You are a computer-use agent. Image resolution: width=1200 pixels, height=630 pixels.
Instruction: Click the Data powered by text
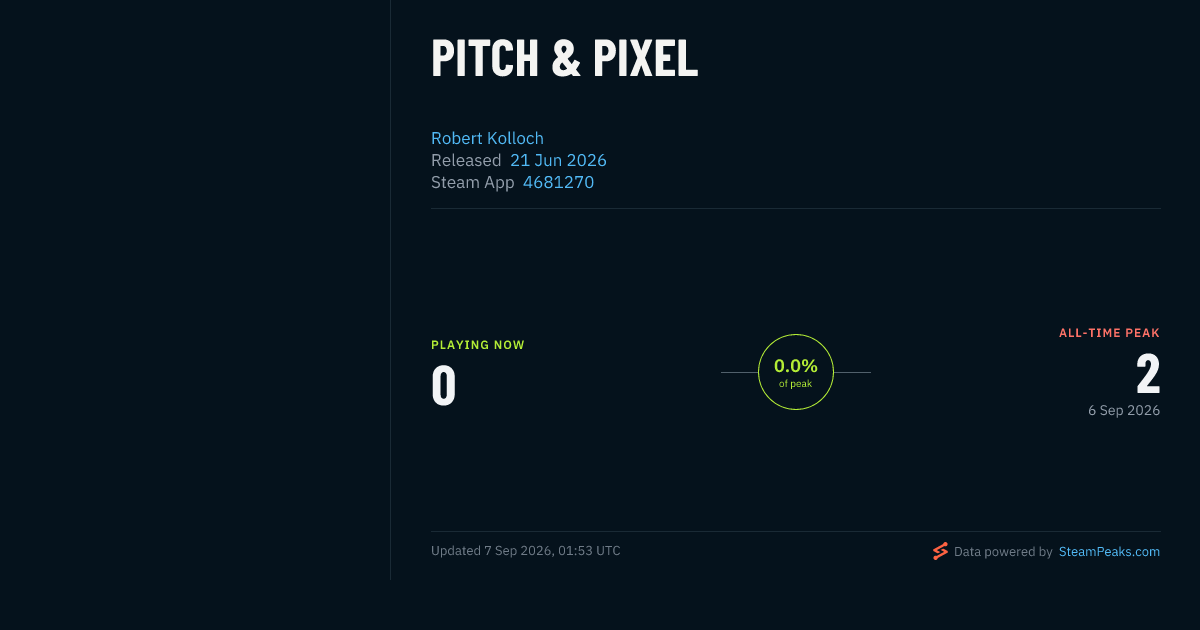(1003, 551)
